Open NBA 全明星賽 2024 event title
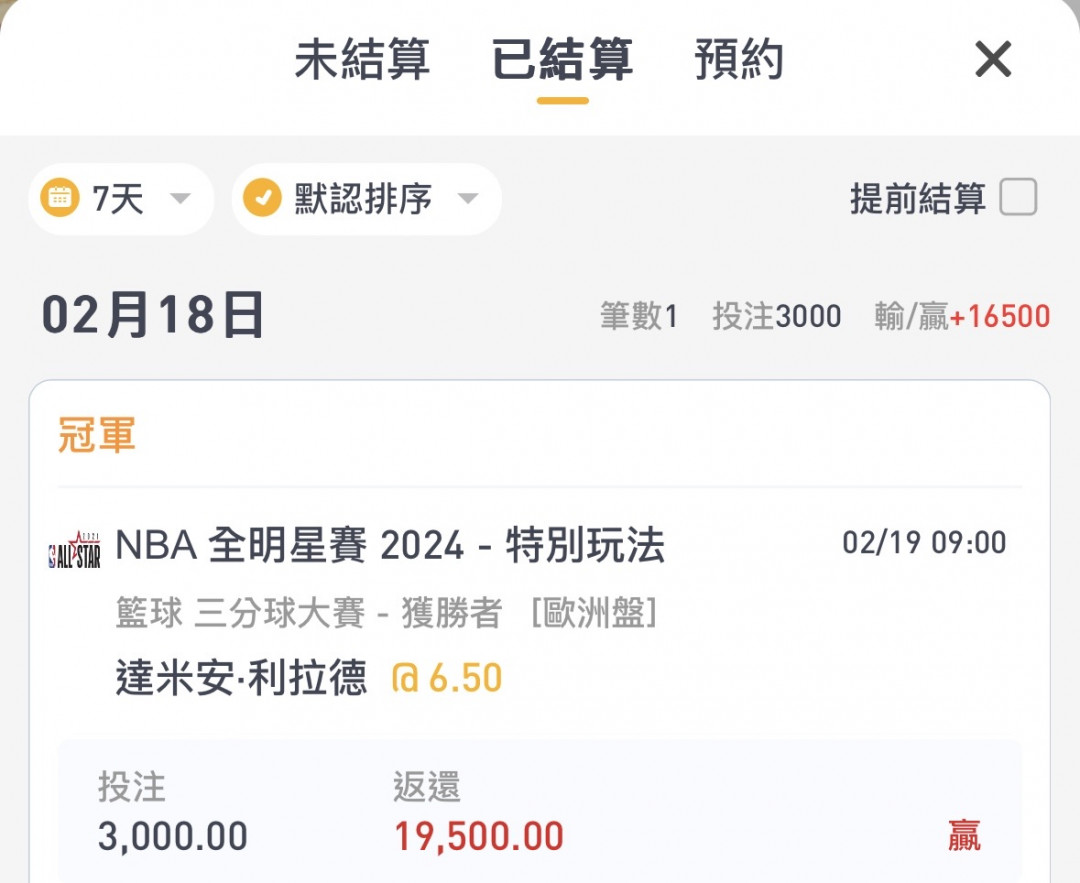This screenshot has width=1080, height=883. [x=390, y=546]
